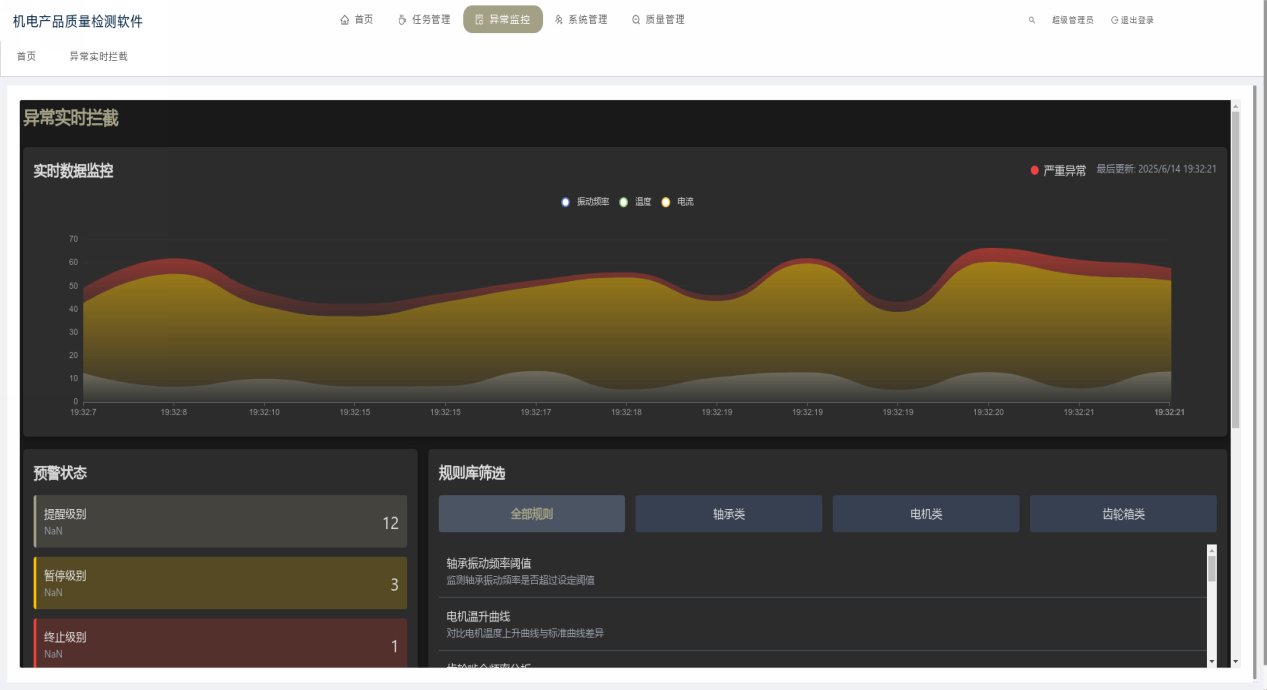The image size is (1267, 690).
Task: Open the 首页 breadcrumb tab
Action: [27, 56]
